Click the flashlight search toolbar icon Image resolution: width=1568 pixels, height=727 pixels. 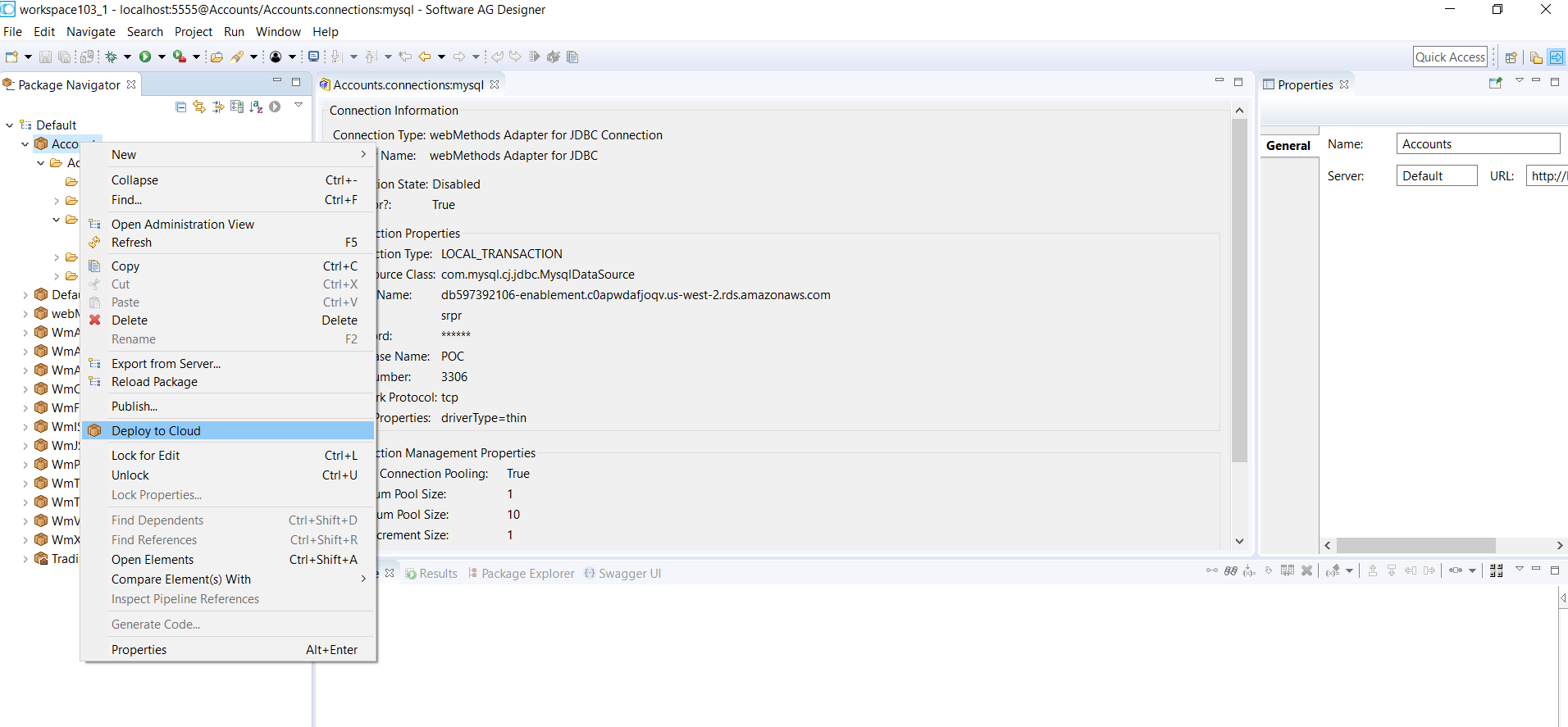238,57
